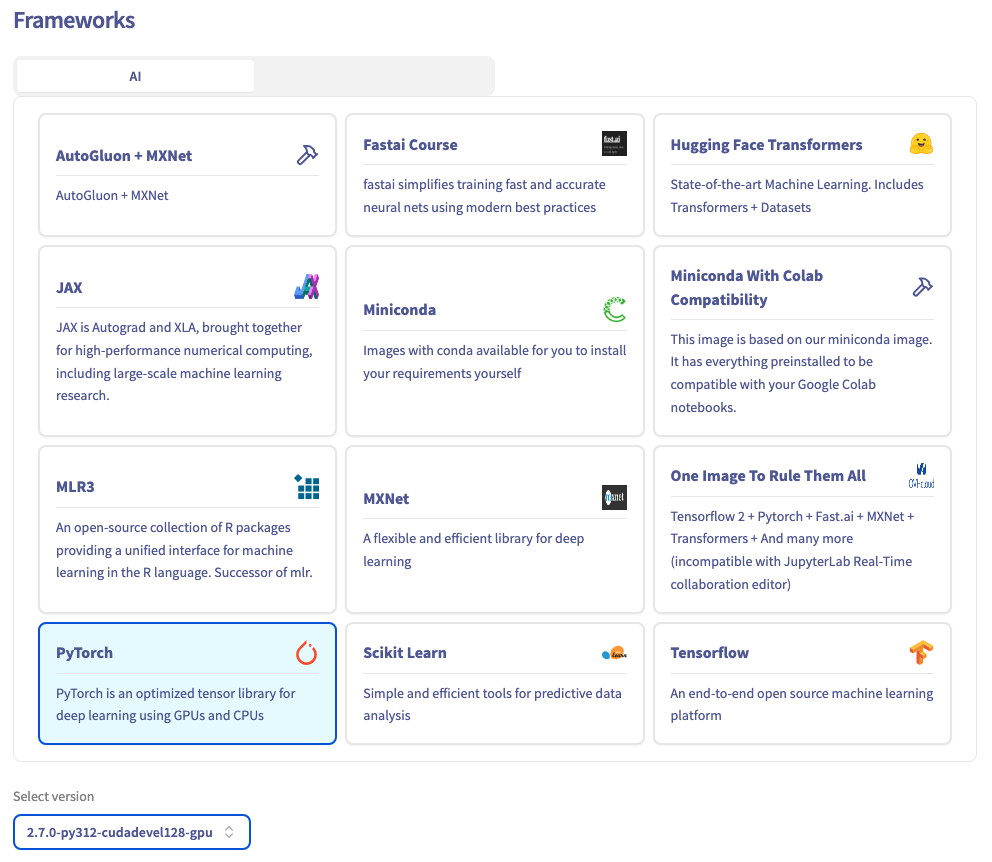Click the predictive data analysis description

pos(492,705)
